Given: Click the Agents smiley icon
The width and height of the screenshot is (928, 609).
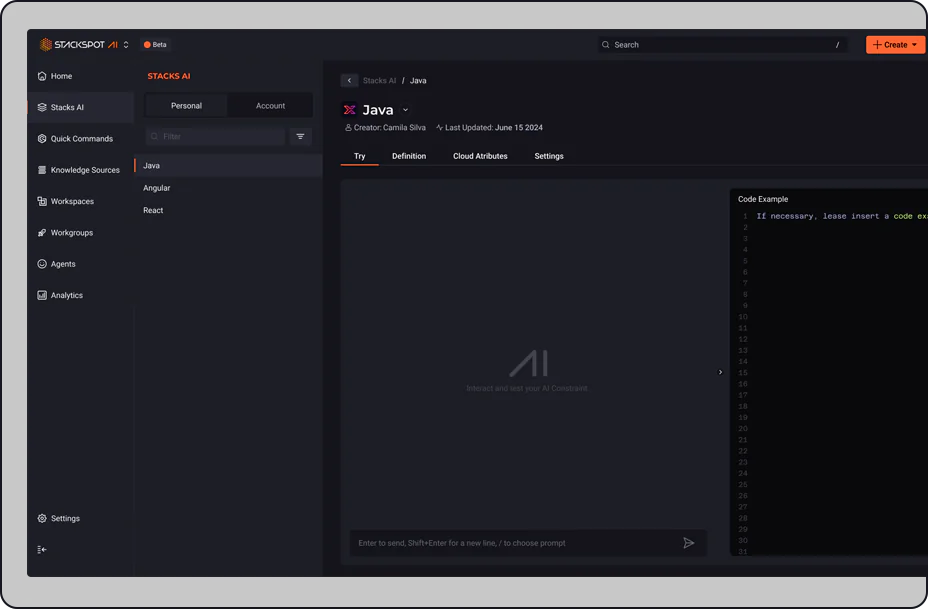Looking at the screenshot, I should [x=42, y=264].
